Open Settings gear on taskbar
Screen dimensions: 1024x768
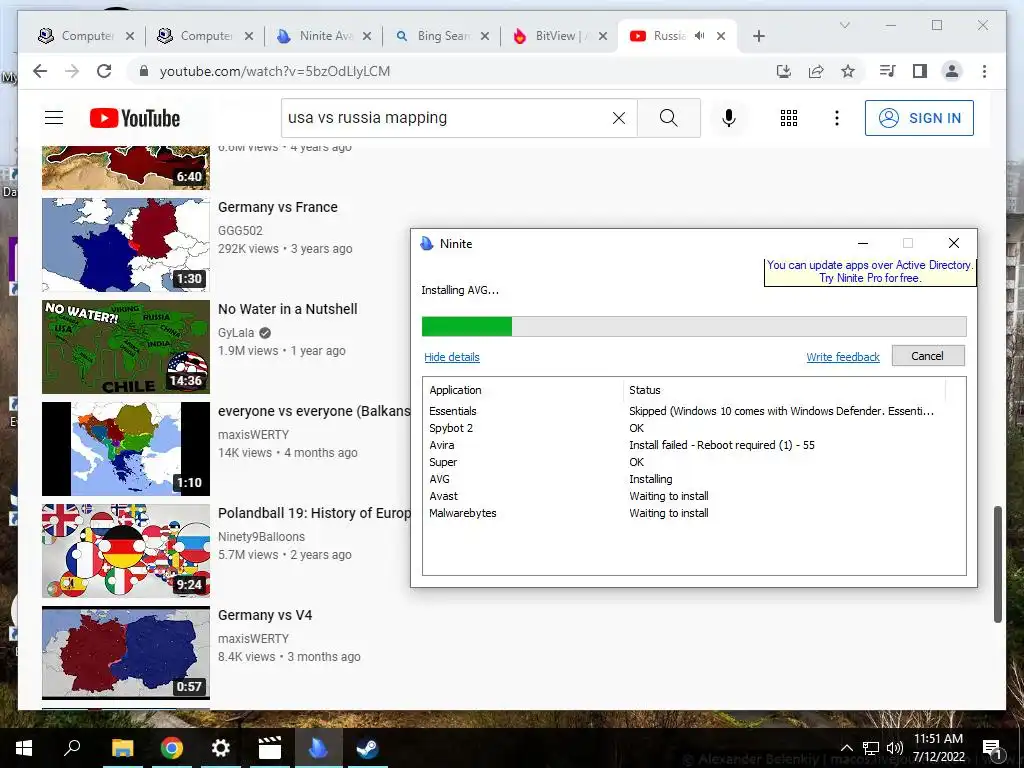(x=221, y=748)
